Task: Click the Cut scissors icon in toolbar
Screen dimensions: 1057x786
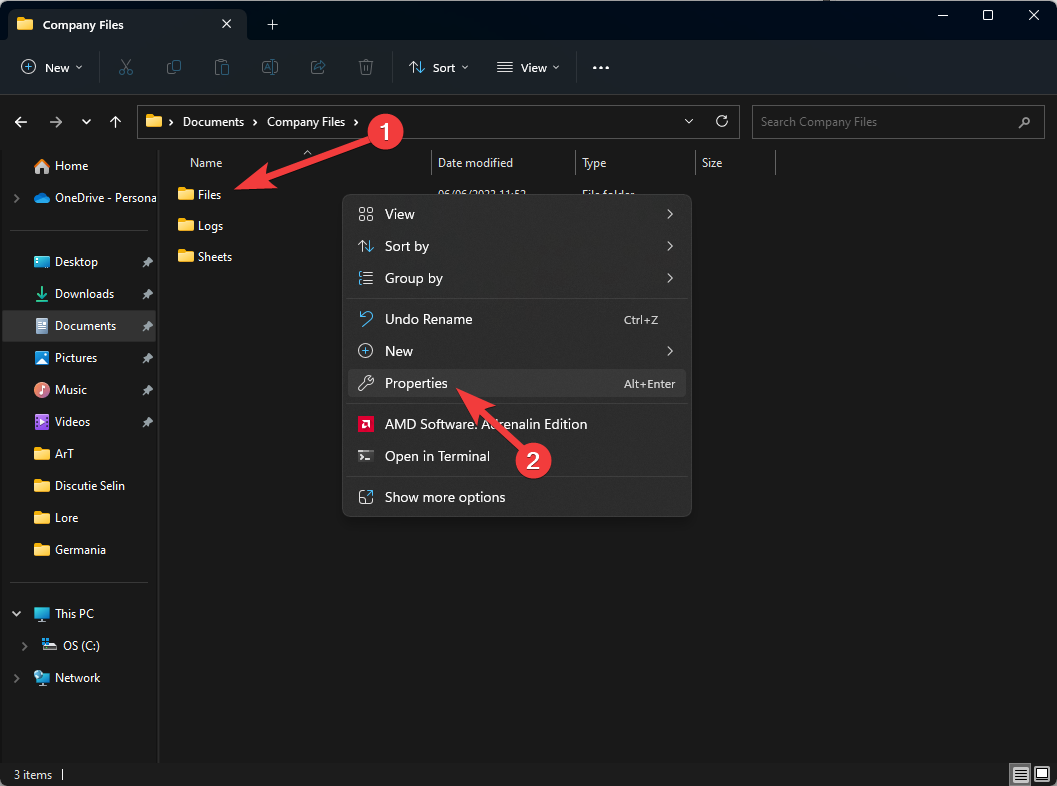Action: click(x=125, y=67)
